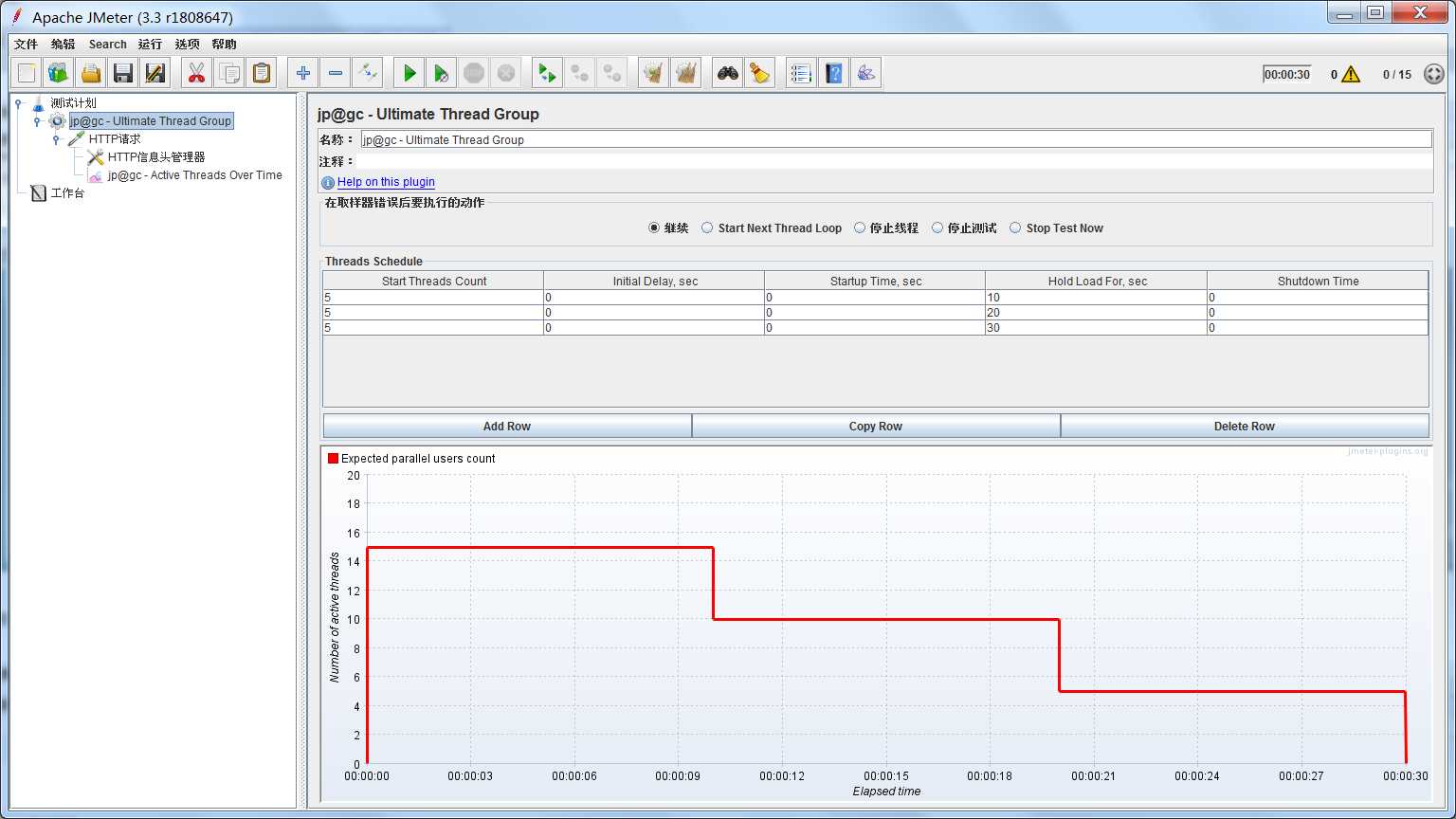This screenshot has height=819, width=1456.
Task: Select the 停止测试 radio button
Action: coord(937,227)
